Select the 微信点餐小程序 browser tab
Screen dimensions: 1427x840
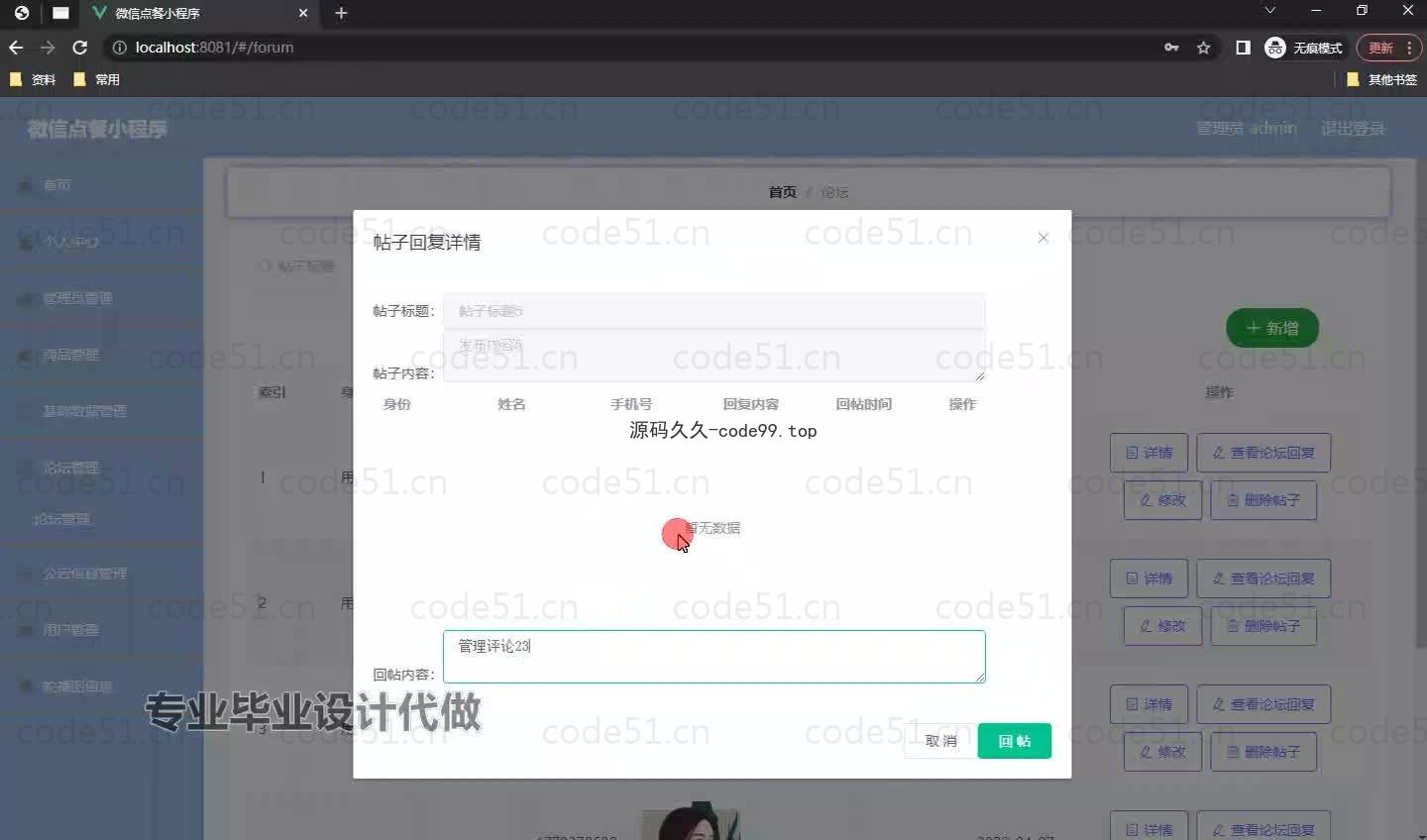(198, 13)
